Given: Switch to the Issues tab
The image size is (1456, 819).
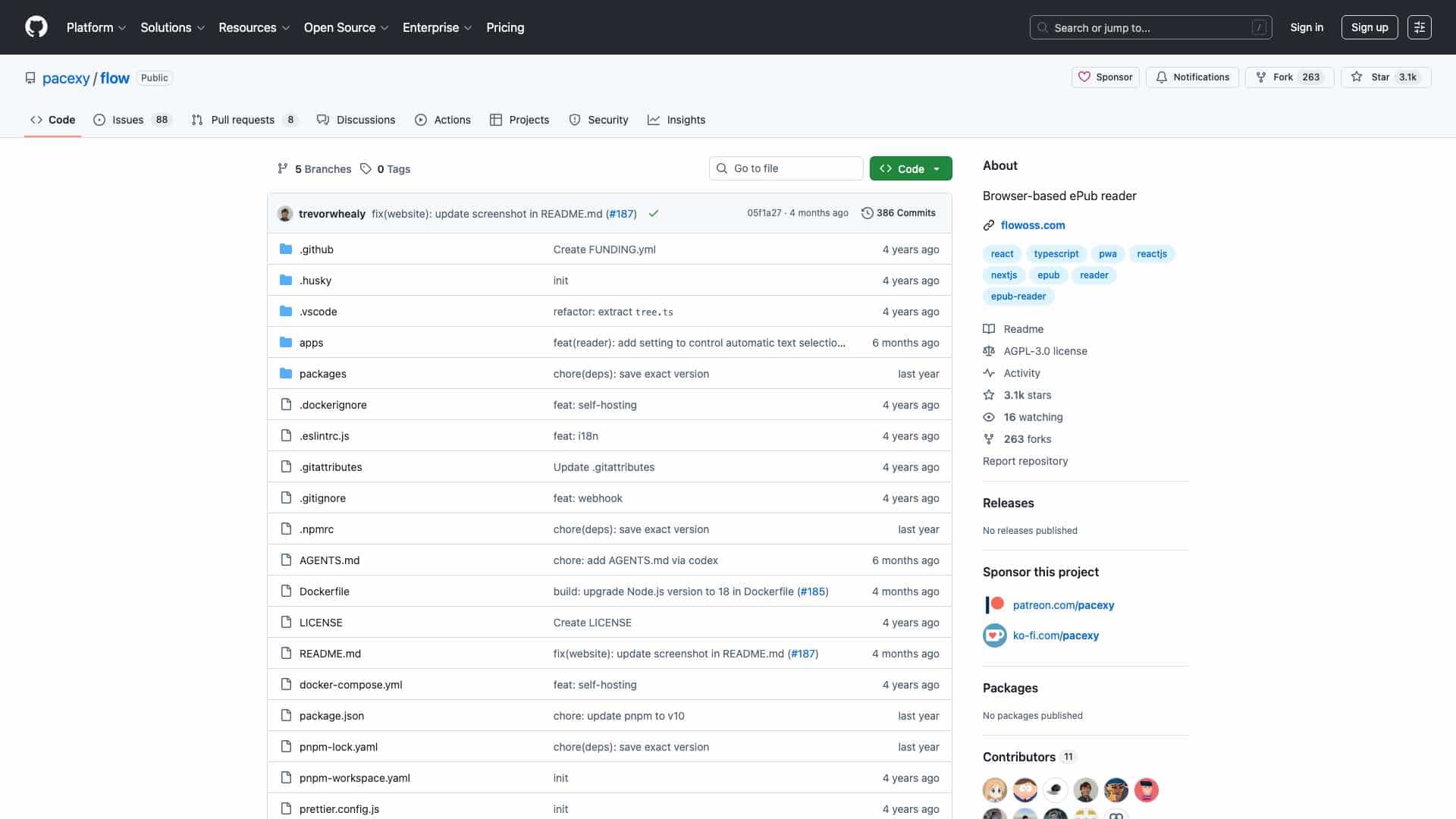Looking at the screenshot, I should tap(133, 120).
